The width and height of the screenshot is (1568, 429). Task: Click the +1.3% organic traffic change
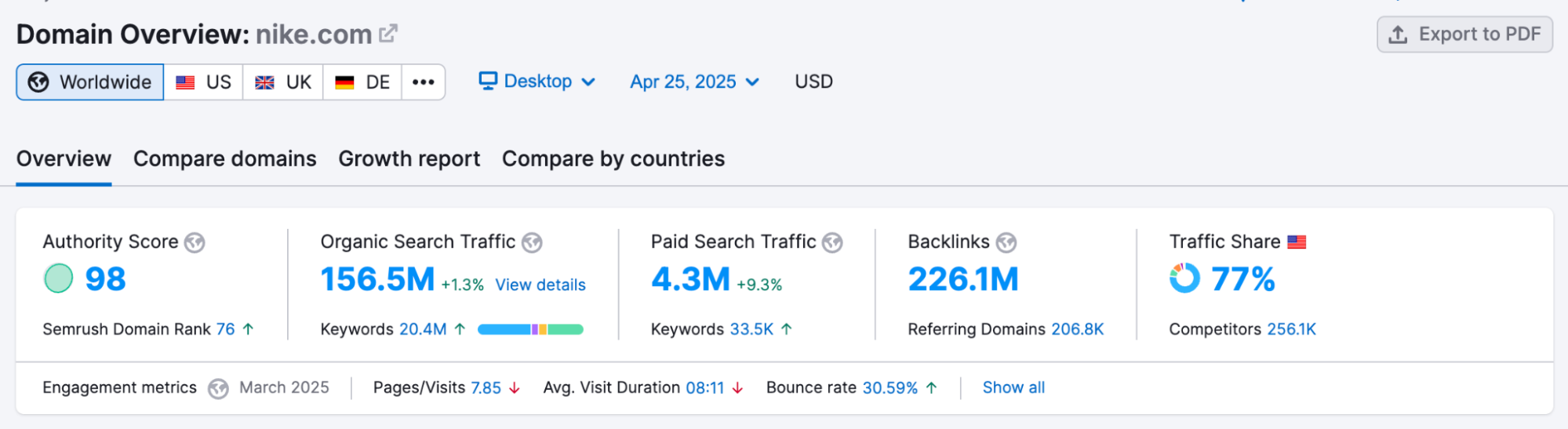(x=463, y=285)
